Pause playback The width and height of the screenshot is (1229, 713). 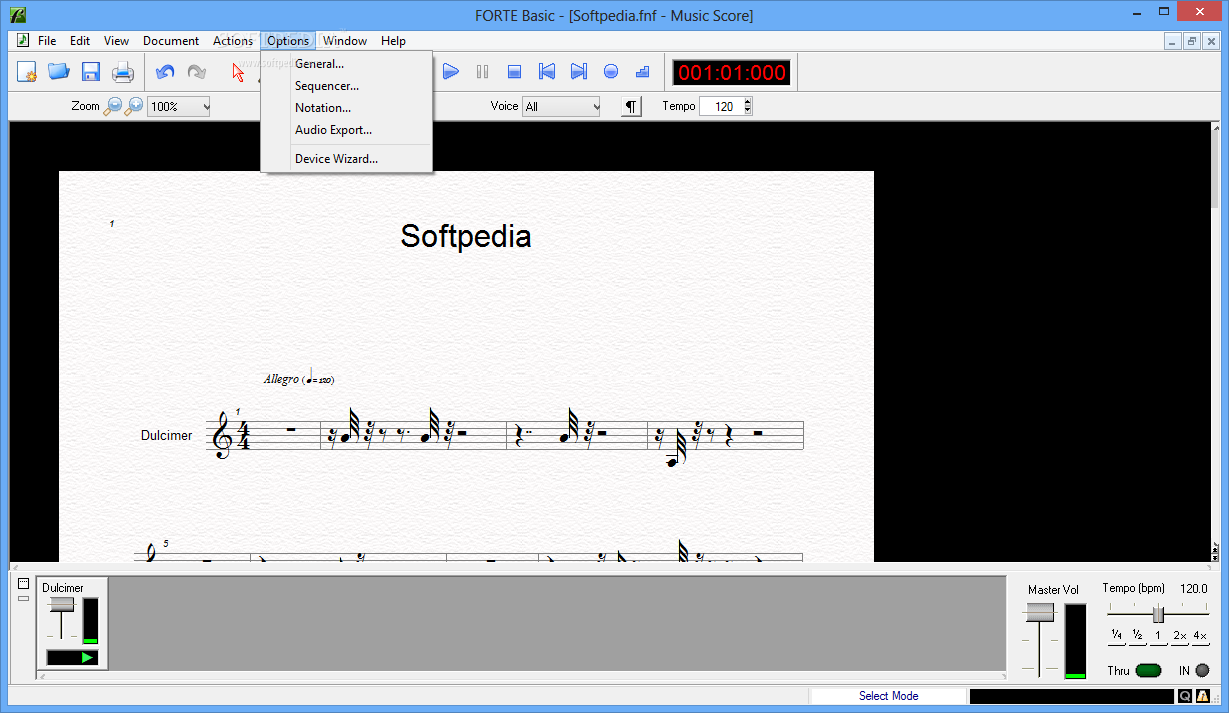(x=483, y=72)
